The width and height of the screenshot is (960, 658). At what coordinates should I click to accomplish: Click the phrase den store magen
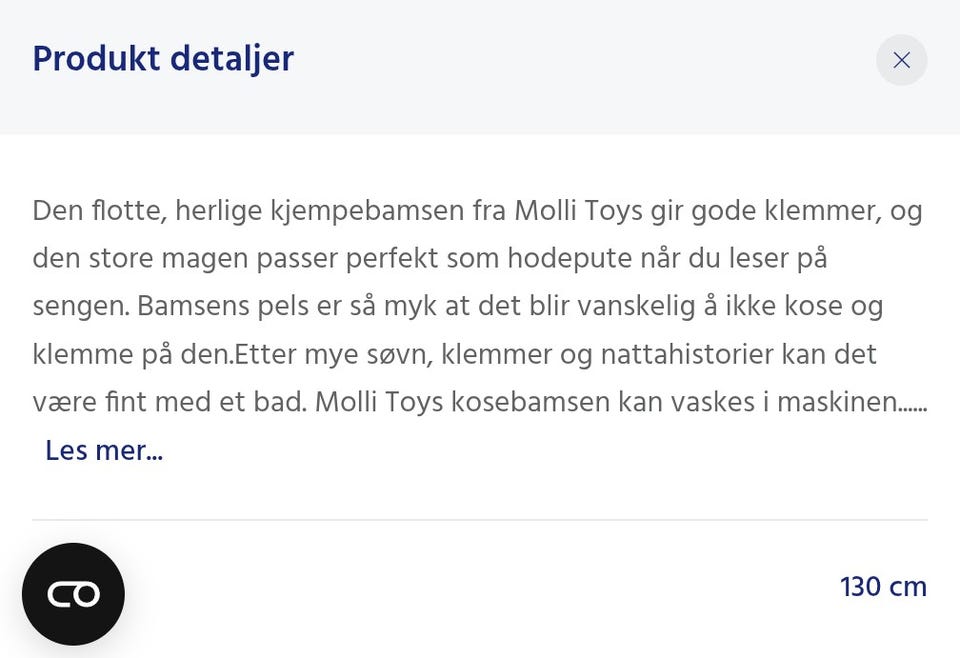140,258
